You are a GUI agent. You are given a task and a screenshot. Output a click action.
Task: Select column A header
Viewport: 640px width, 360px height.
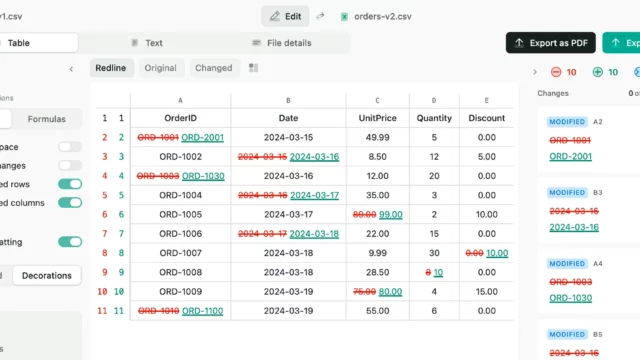point(180,100)
